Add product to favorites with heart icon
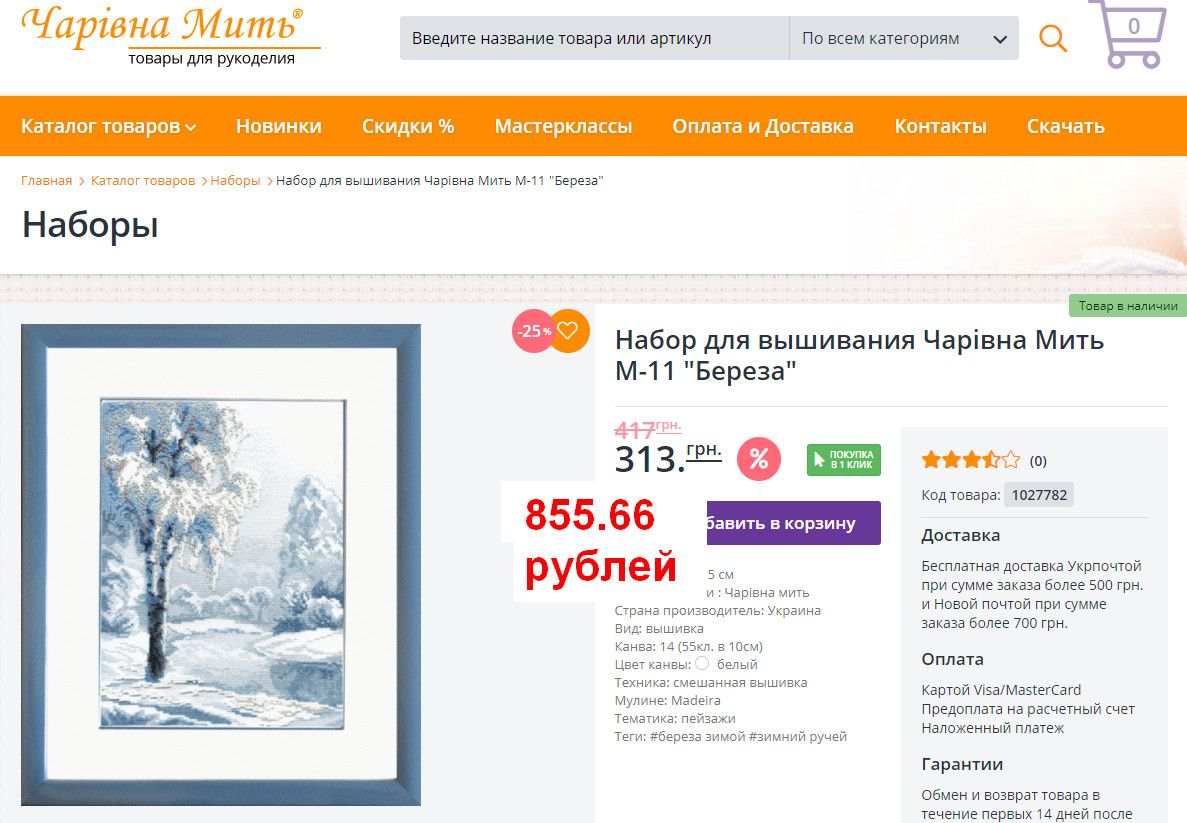This screenshot has width=1187, height=823. tap(569, 331)
